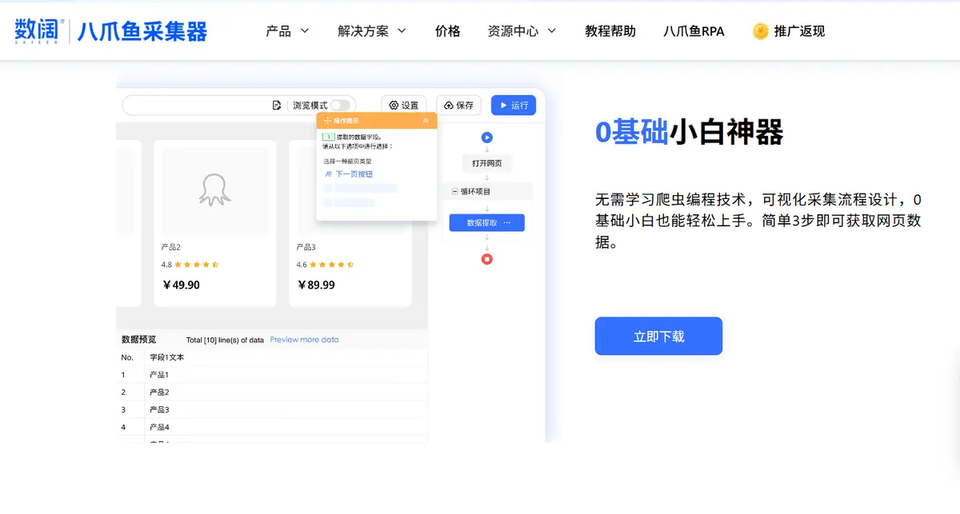
Task: Click the 数据预览 label
Action: point(139,340)
